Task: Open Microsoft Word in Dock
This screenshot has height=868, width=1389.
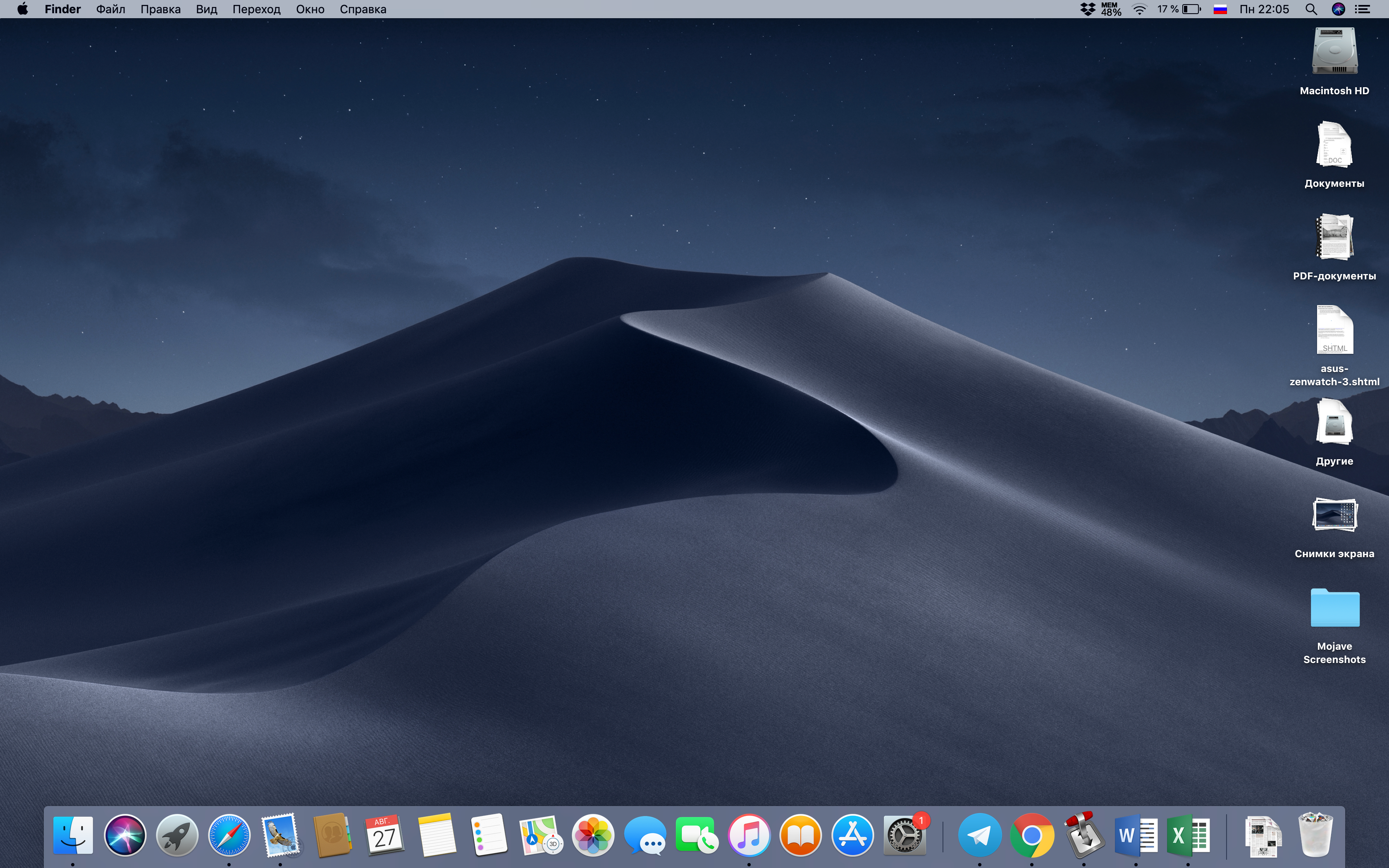Action: (1135, 835)
